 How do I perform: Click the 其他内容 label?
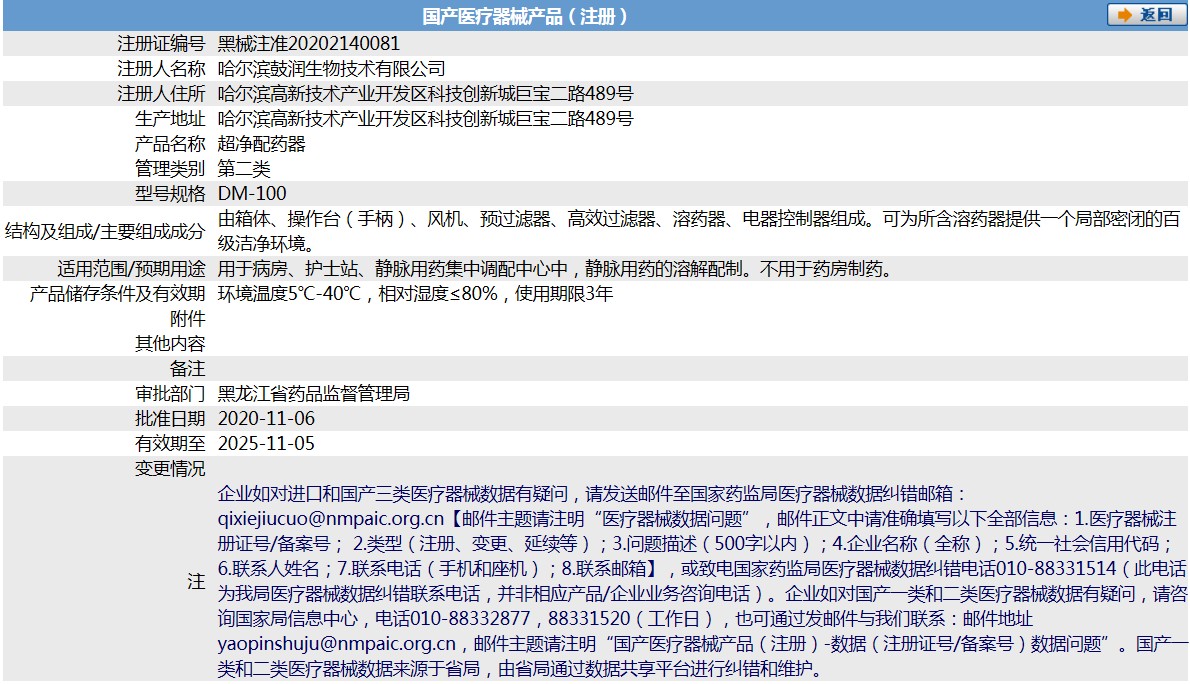(x=170, y=344)
